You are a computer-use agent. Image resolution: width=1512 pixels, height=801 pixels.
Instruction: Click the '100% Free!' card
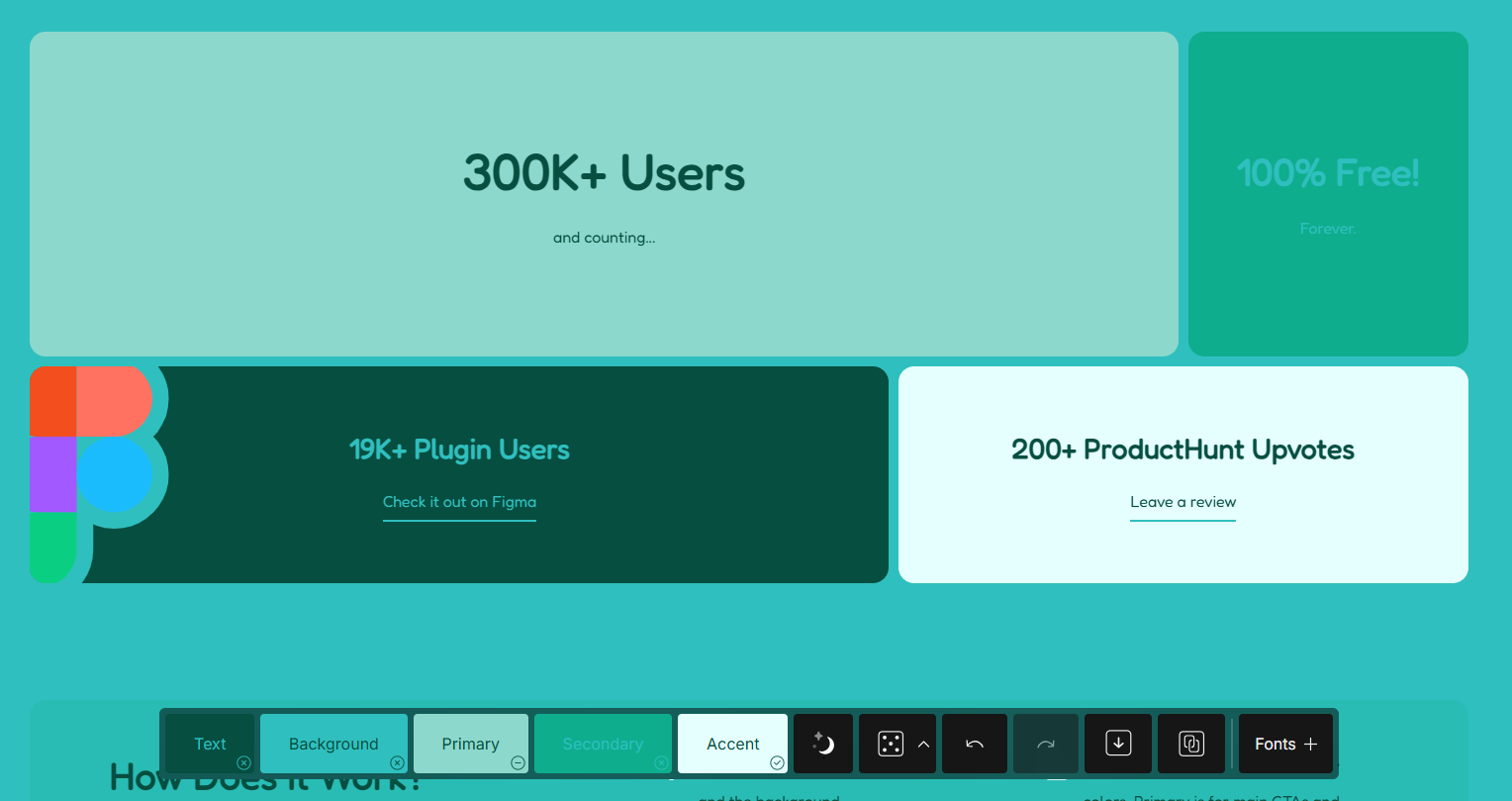[x=1328, y=194]
